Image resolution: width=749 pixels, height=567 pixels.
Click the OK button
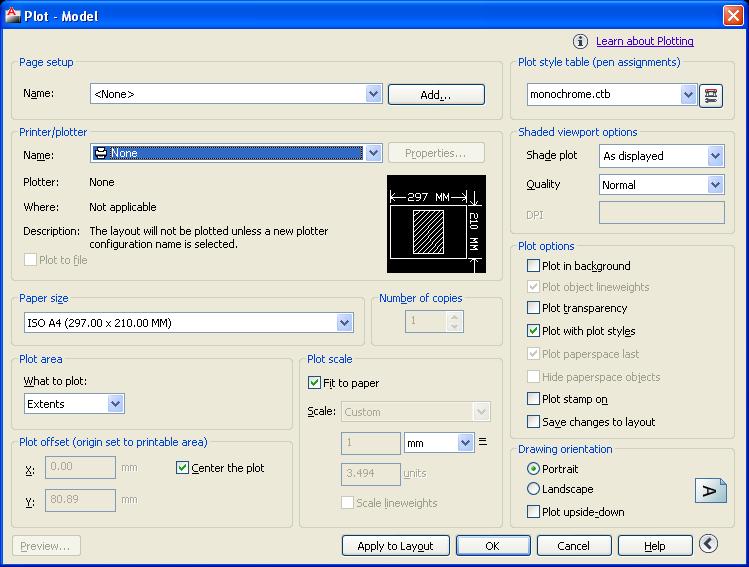pyautogui.click(x=493, y=546)
